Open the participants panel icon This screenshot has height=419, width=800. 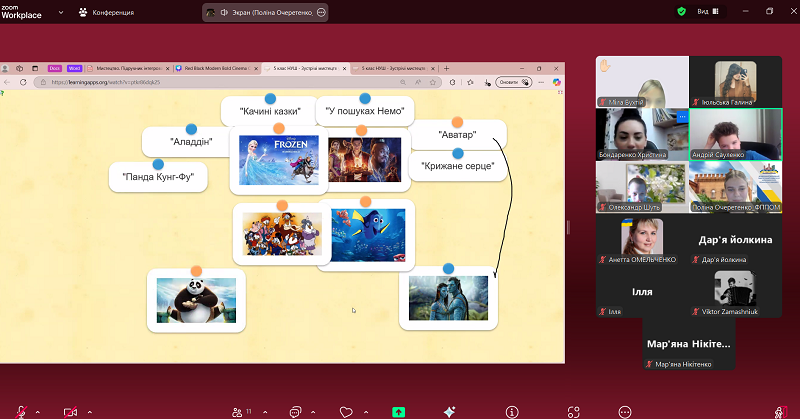tap(237, 412)
